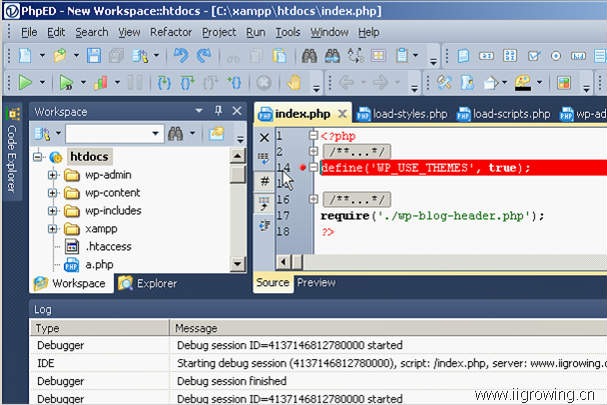Viewport: 607px width, 405px height.
Task: Click the Step into braces icon
Action: (x=164, y=82)
